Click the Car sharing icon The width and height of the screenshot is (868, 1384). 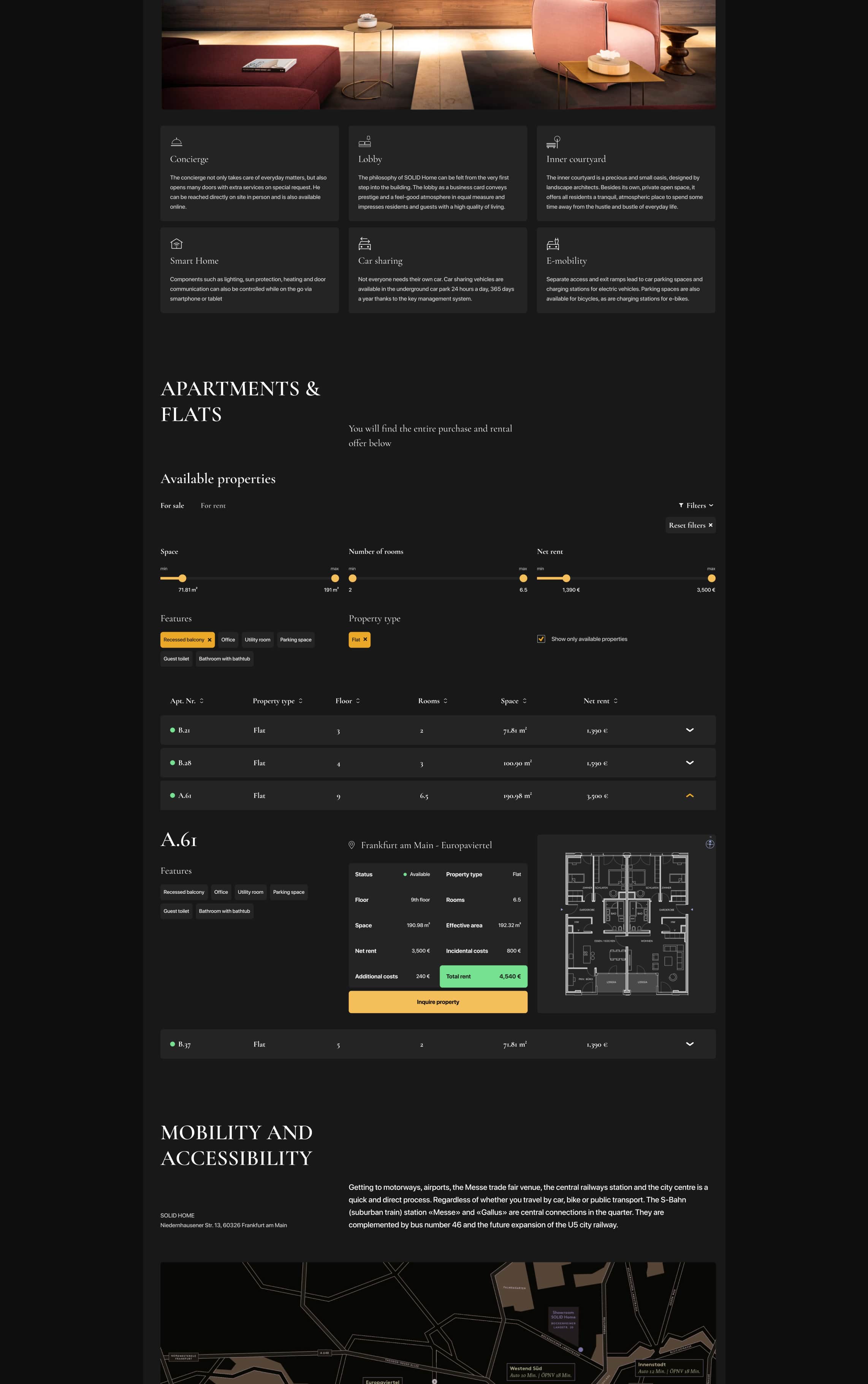[364, 243]
